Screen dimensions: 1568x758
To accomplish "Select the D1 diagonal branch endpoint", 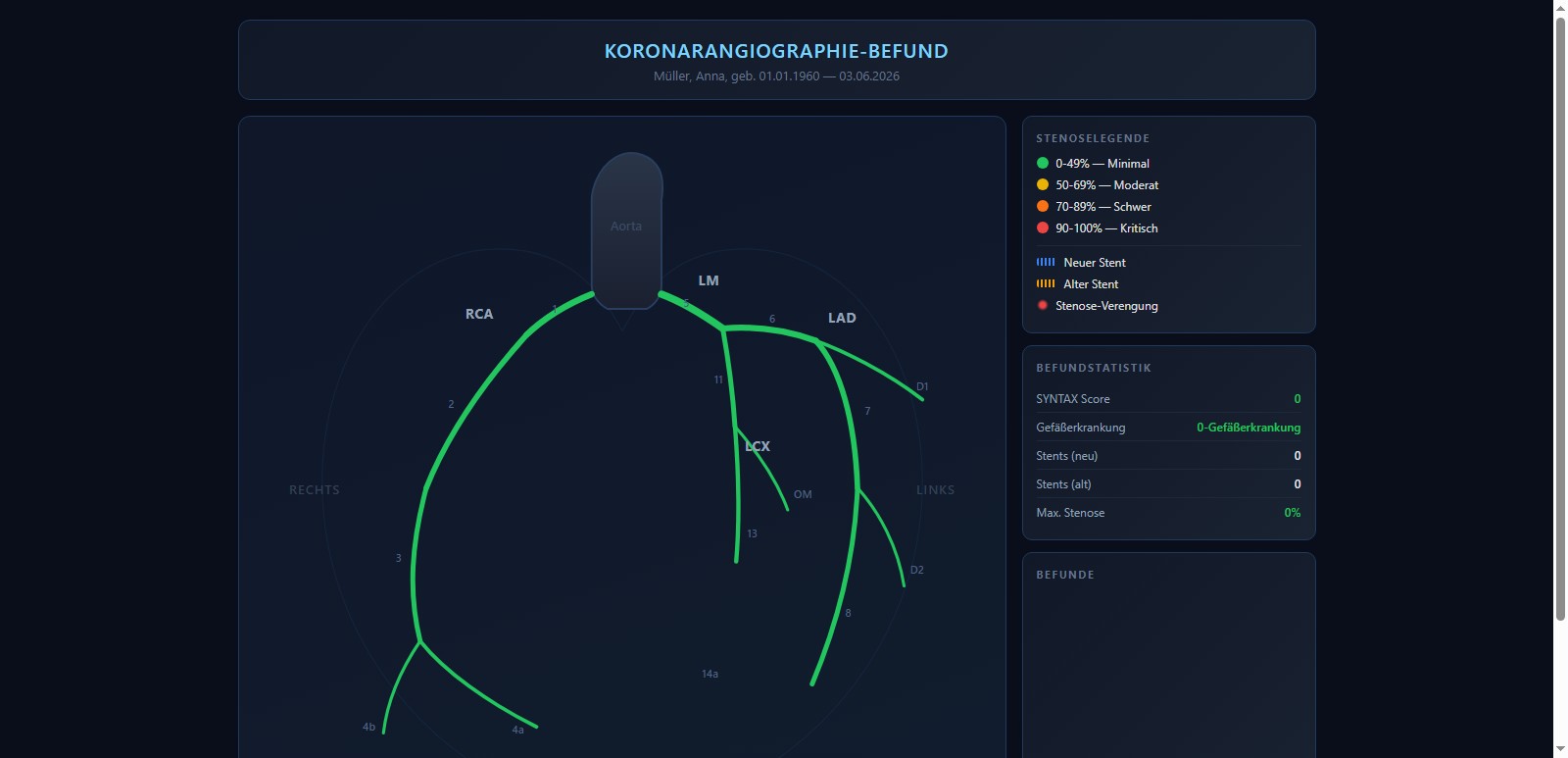I will (922, 398).
